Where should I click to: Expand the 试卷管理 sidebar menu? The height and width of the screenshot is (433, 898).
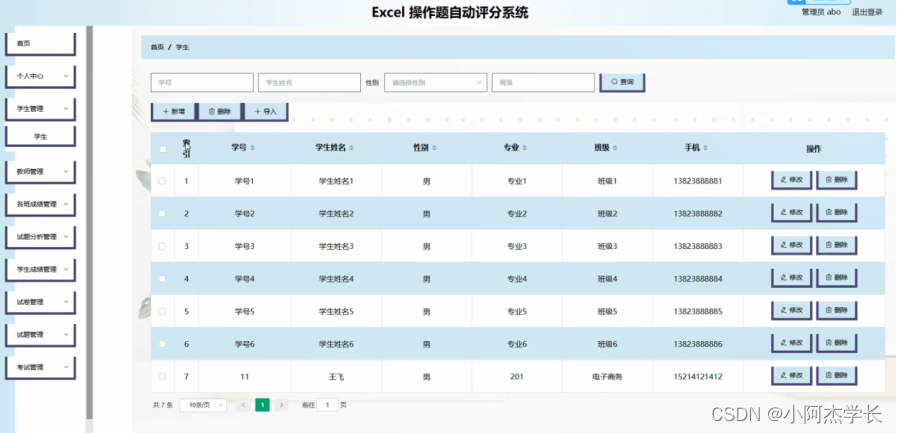(x=40, y=302)
